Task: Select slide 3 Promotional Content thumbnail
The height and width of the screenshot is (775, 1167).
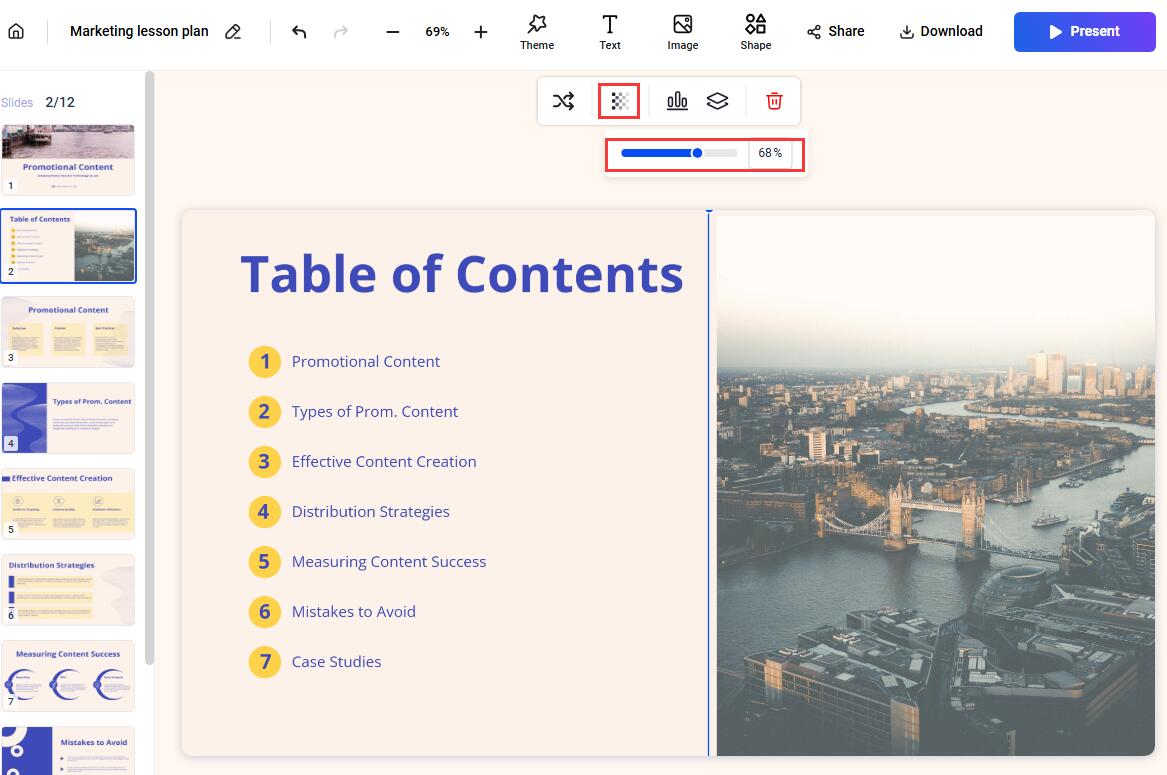Action: coord(68,331)
